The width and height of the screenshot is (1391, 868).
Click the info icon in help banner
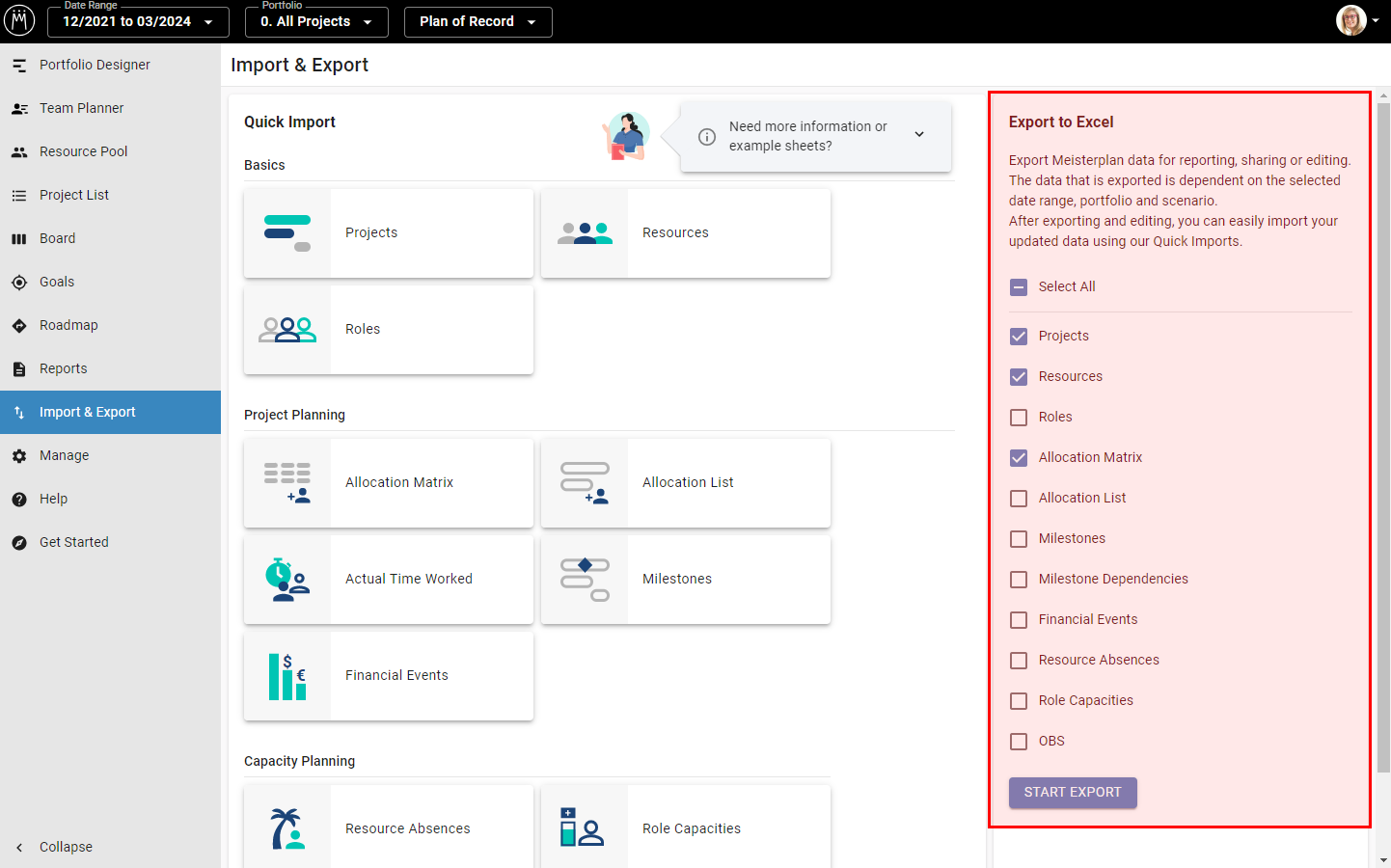pos(707,137)
